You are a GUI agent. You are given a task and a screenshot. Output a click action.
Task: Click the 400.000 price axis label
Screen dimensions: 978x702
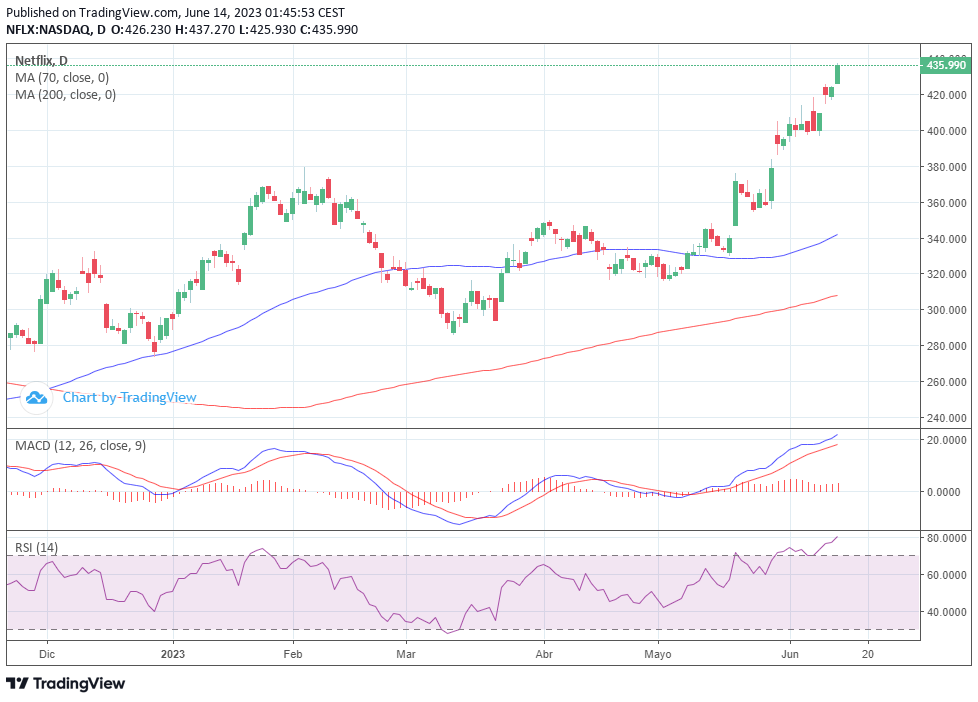click(946, 131)
